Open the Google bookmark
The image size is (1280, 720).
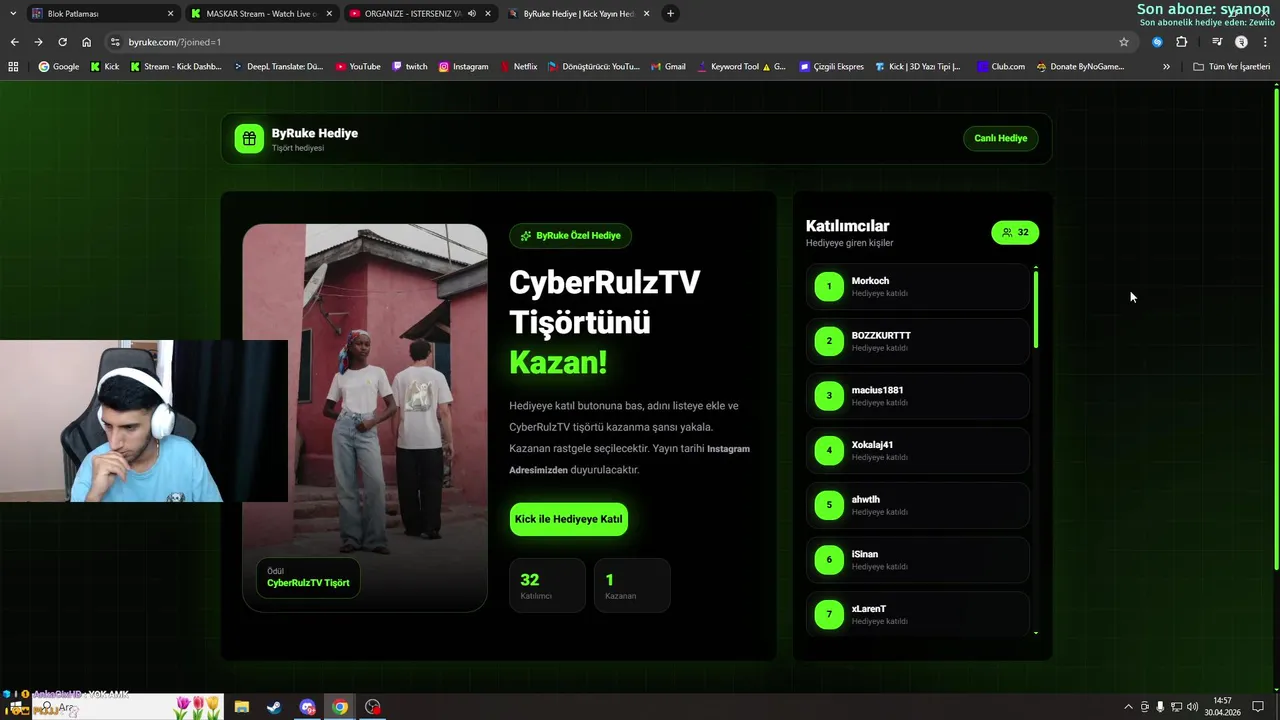[x=59, y=67]
